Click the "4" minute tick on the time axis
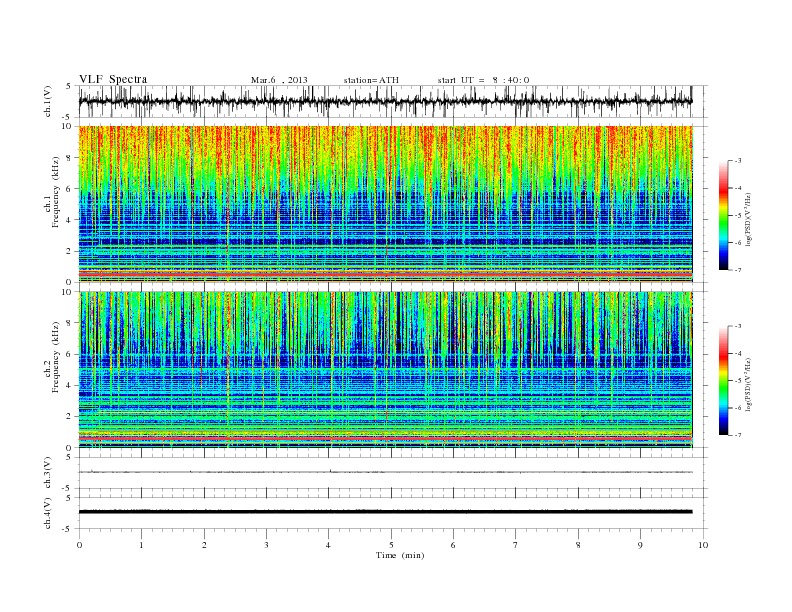This screenshot has height=612, width=792. click(329, 545)
